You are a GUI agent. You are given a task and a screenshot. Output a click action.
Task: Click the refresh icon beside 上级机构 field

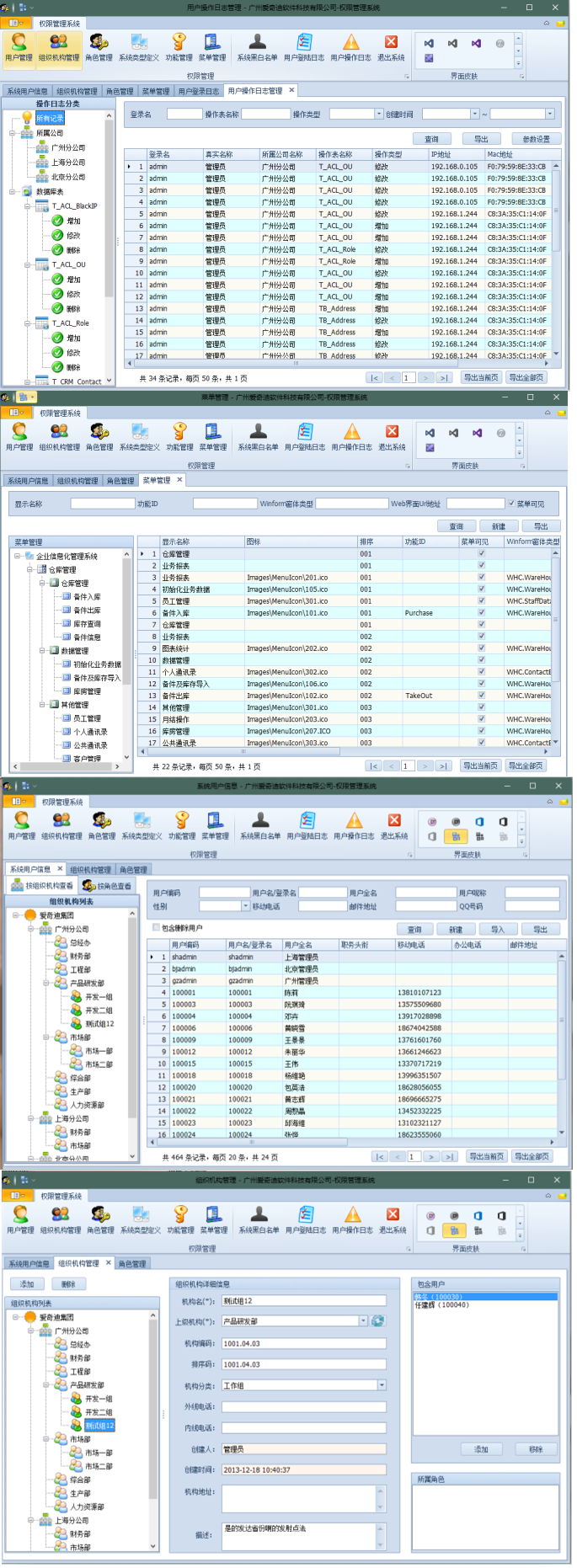[377, 1321]
